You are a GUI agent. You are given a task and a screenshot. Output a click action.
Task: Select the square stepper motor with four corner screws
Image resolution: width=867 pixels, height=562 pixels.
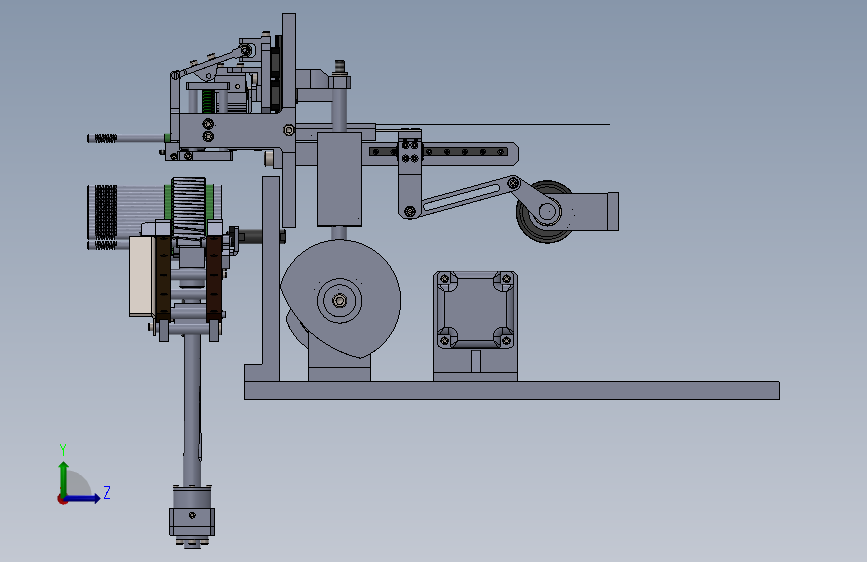[476, 310]
